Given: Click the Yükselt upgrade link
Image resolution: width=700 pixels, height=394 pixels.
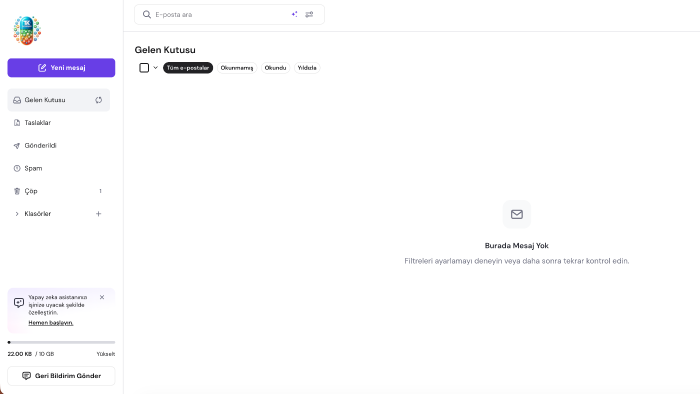Looking at the screenshot, I should click(106, 354).
